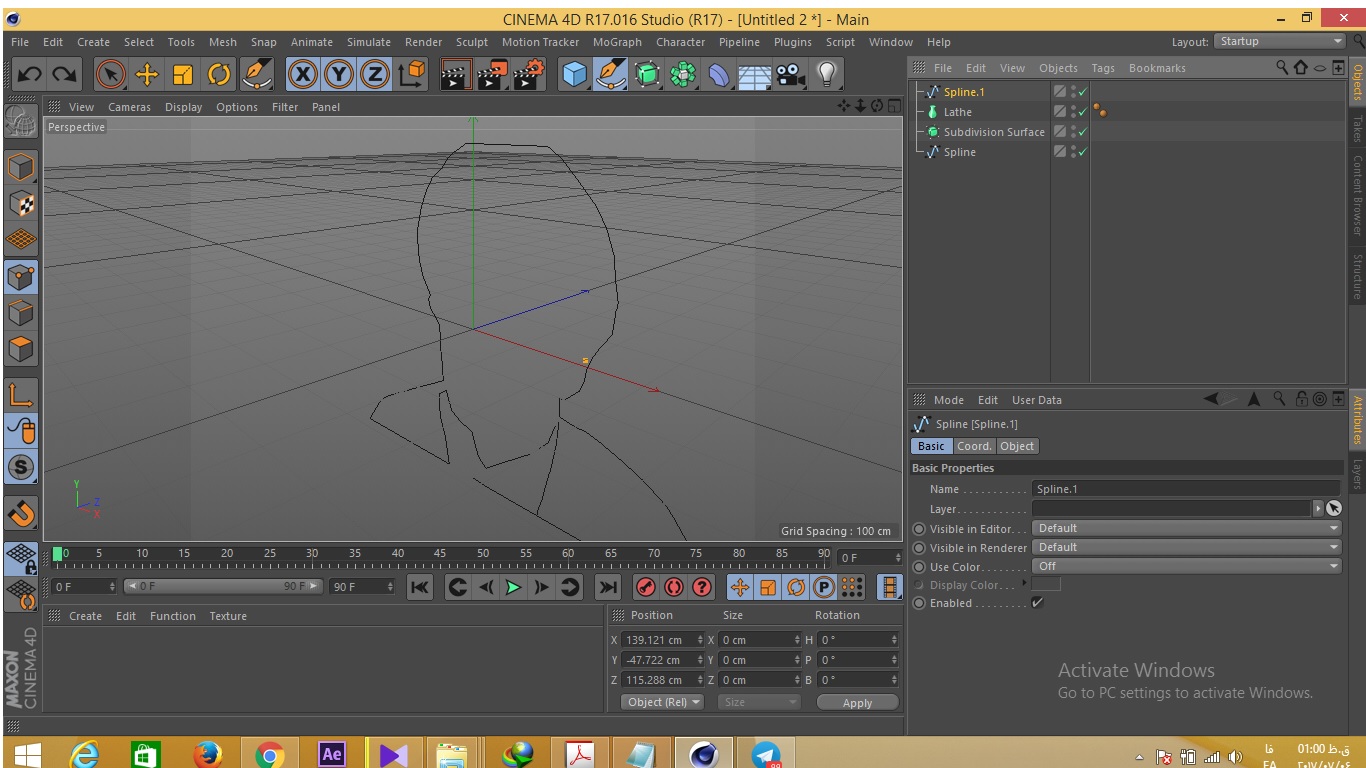The height and width of the screenshot is (768, 1366).
Task: Toggle the X-axis lock
Action: 303,74
